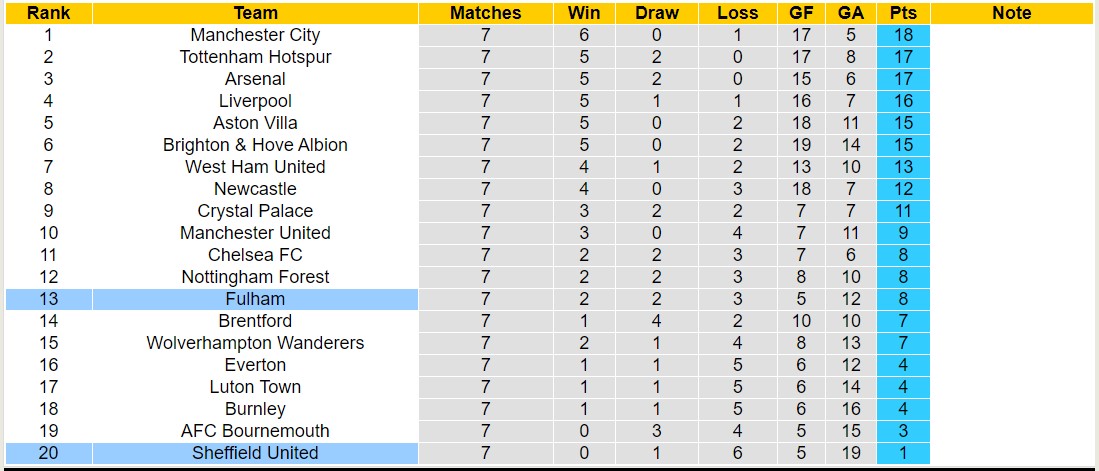Click Manchester City's 18 points cell
The image size is (1099, 471).
pos(903,35)
